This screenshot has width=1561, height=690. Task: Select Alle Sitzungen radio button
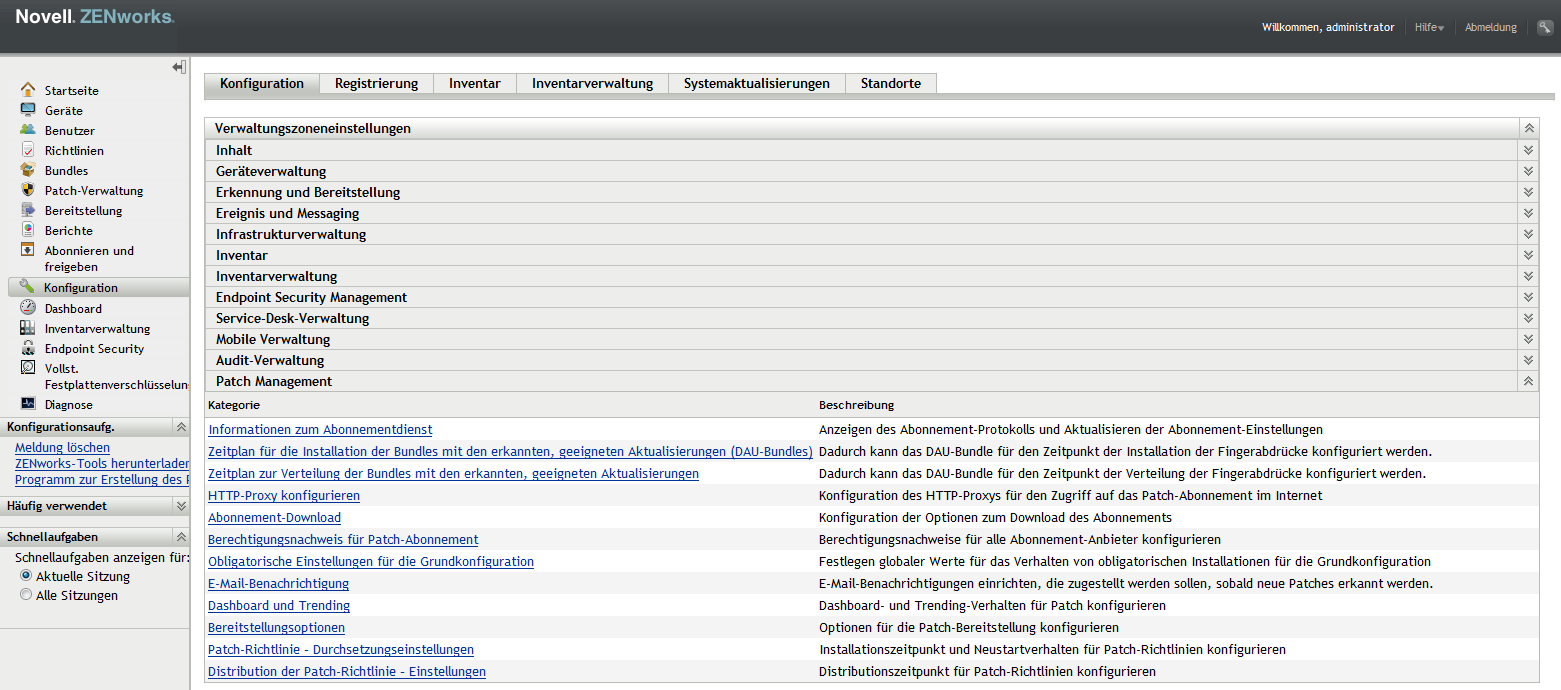point(26,595)
